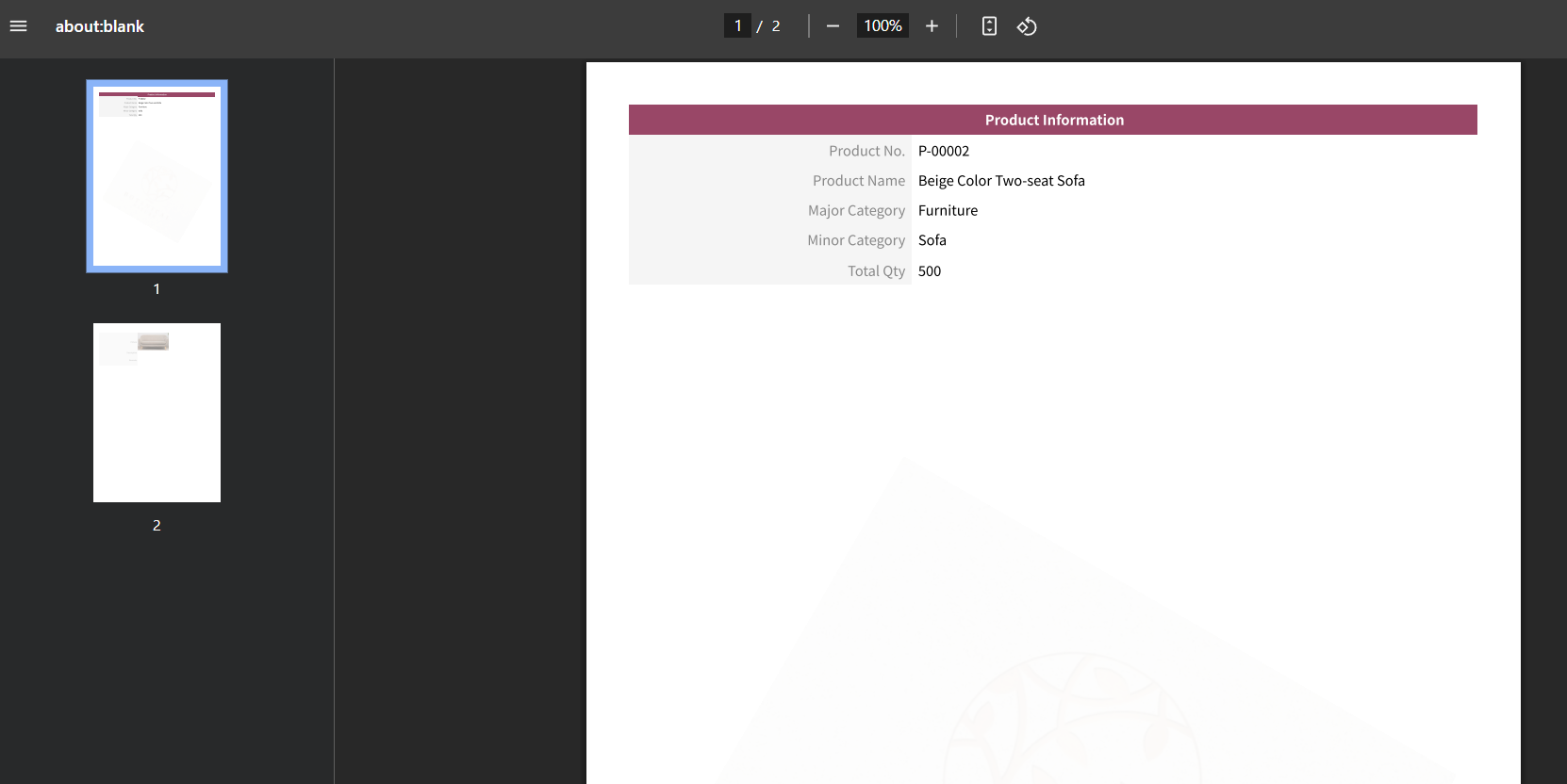Click the Product Name label
Viewport: 1567px width, 784px height.
pos(858,181)
